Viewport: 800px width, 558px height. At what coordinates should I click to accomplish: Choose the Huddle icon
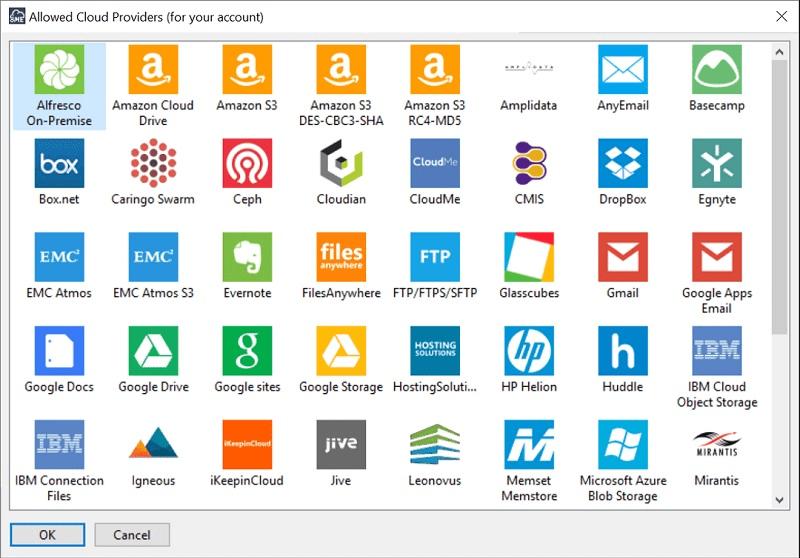pos(622,351)
